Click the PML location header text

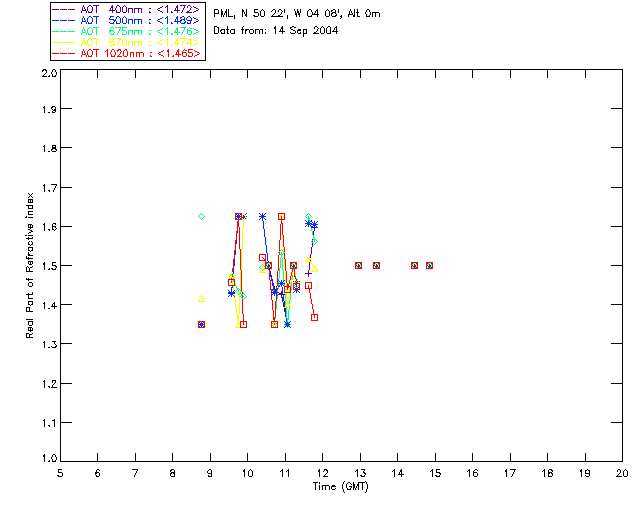297,13
